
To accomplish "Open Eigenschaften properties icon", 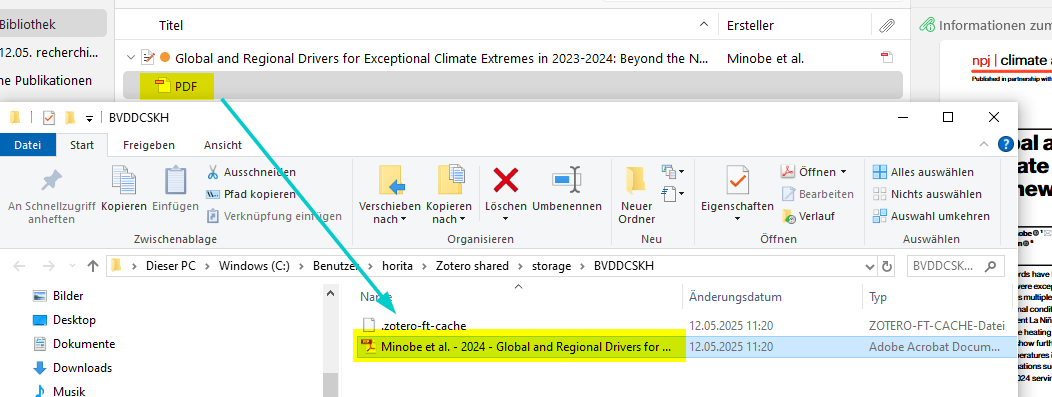I will point(737,180).
